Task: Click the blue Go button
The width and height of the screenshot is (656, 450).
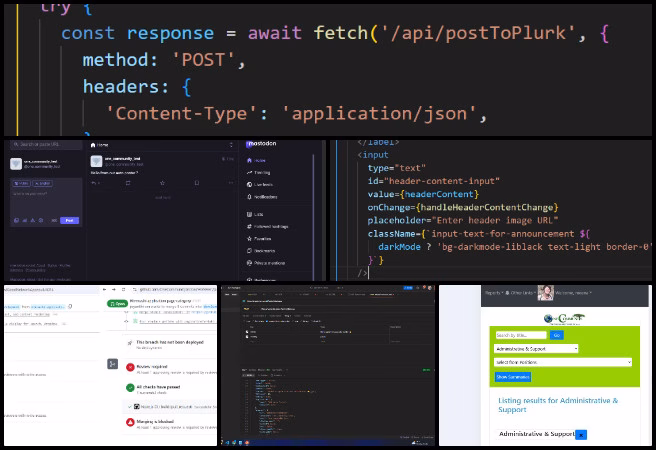Action: pos(556,335)
